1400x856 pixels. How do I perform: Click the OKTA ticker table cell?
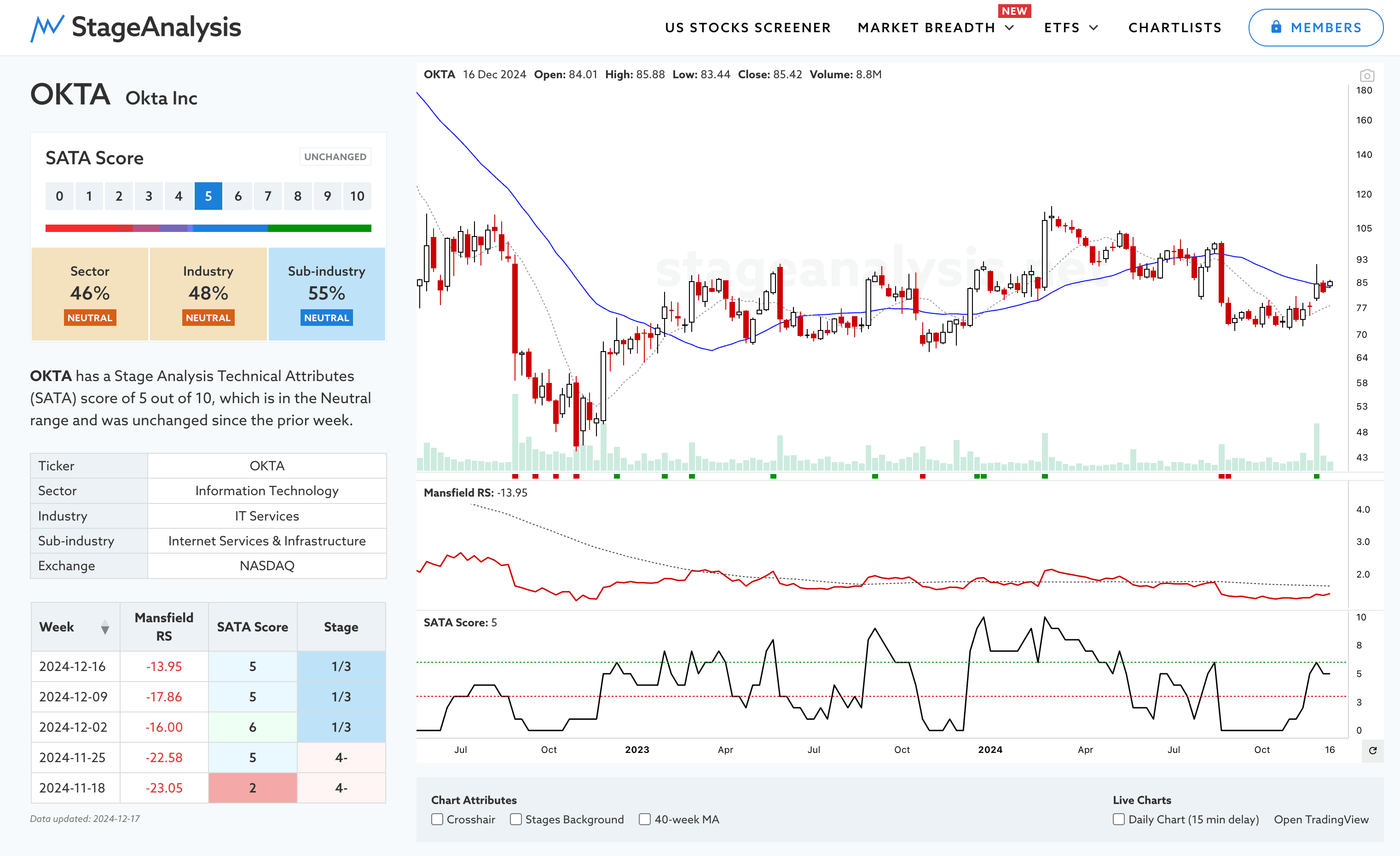click(267, 466)
